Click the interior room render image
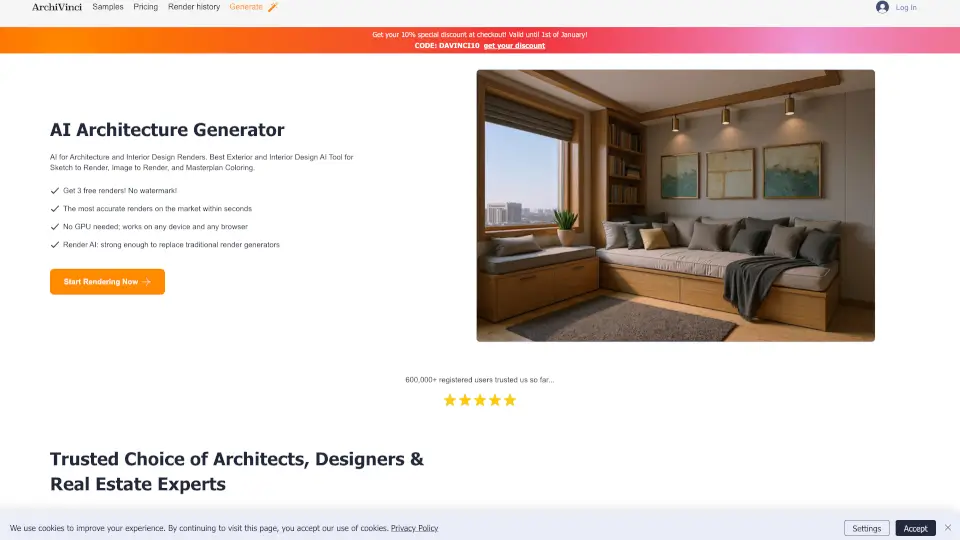The height and width of the screenshot is (540, 960). pos(675,205)
